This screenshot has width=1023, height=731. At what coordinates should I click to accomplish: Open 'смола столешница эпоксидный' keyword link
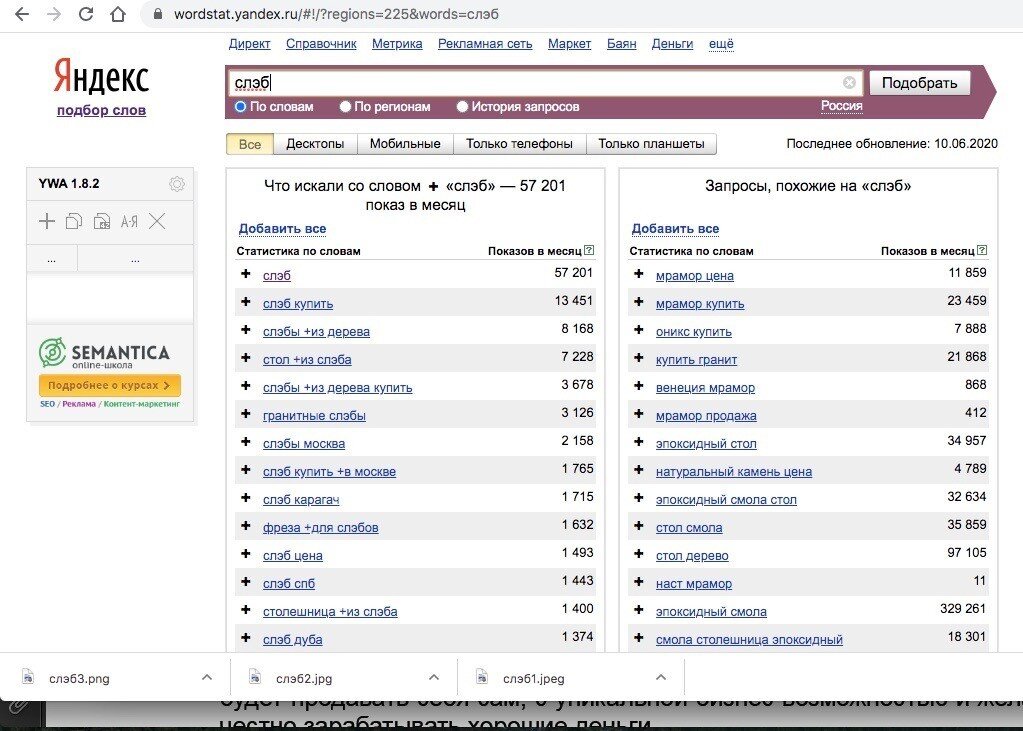click(749, 640)
